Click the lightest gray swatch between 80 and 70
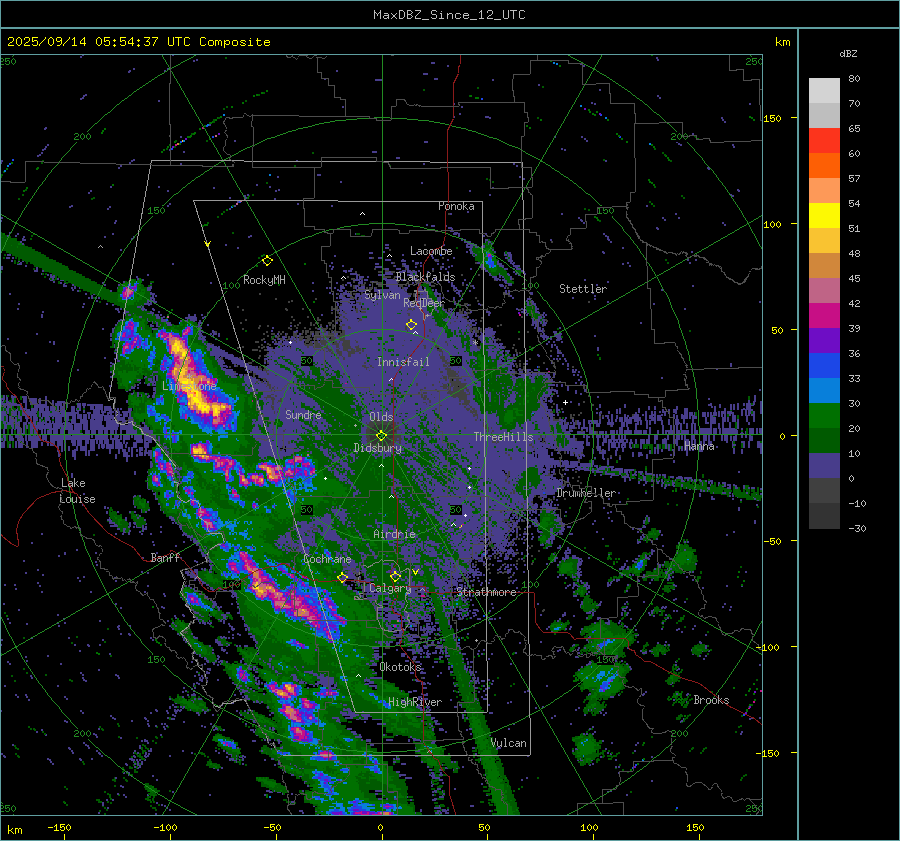 824,91
